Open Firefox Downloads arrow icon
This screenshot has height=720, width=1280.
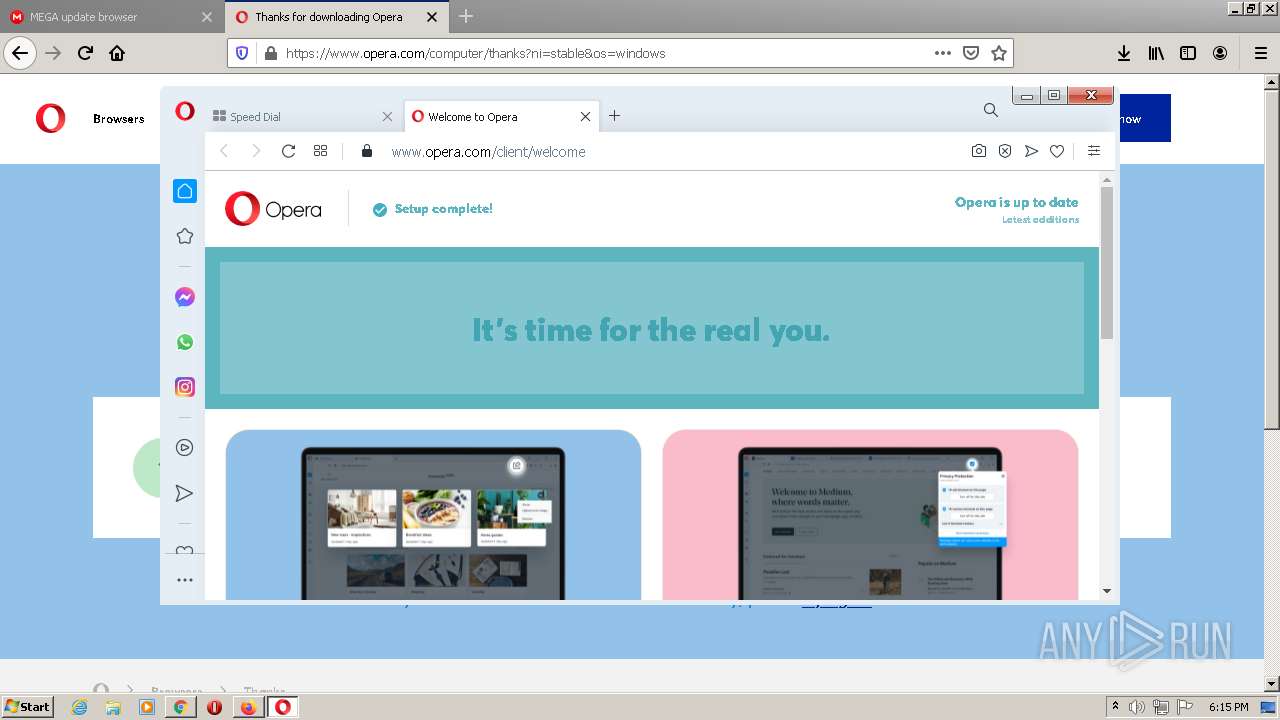coord(1124,53)
